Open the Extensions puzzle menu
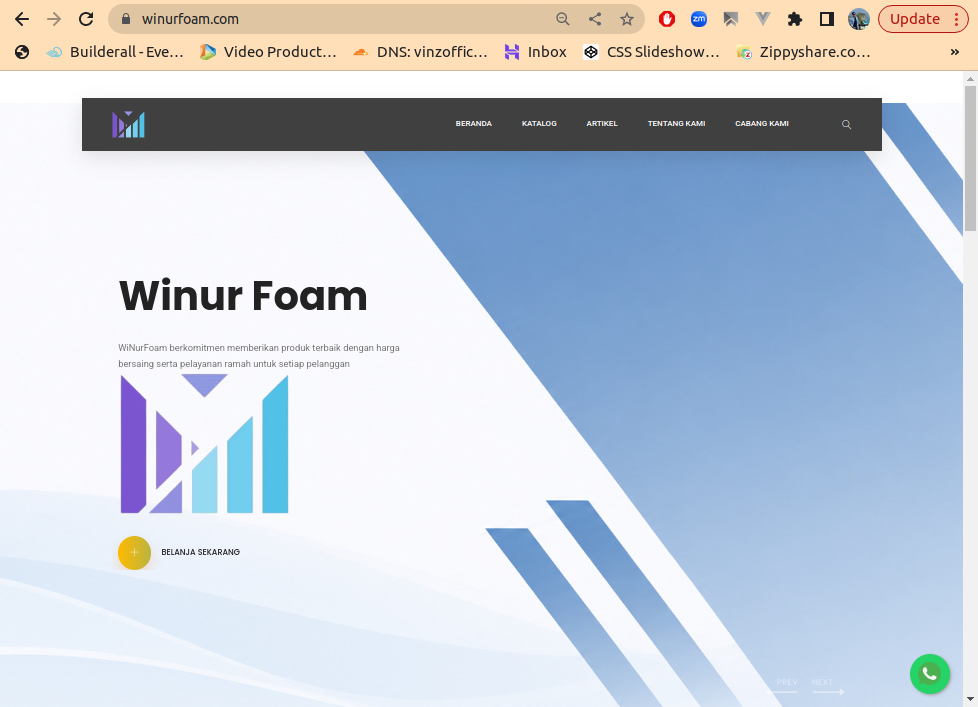Screen dimensions: 978x707 [795, 19]
